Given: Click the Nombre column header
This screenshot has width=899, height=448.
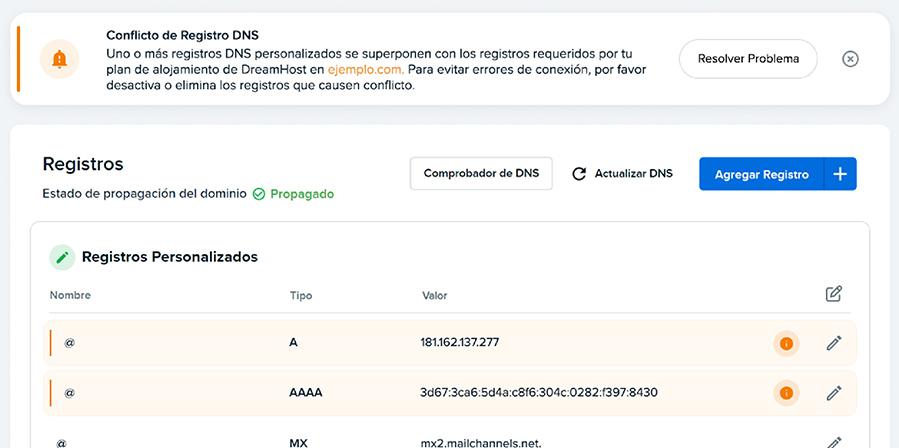Looking at the screenshot, I should [x=70, y=295].
